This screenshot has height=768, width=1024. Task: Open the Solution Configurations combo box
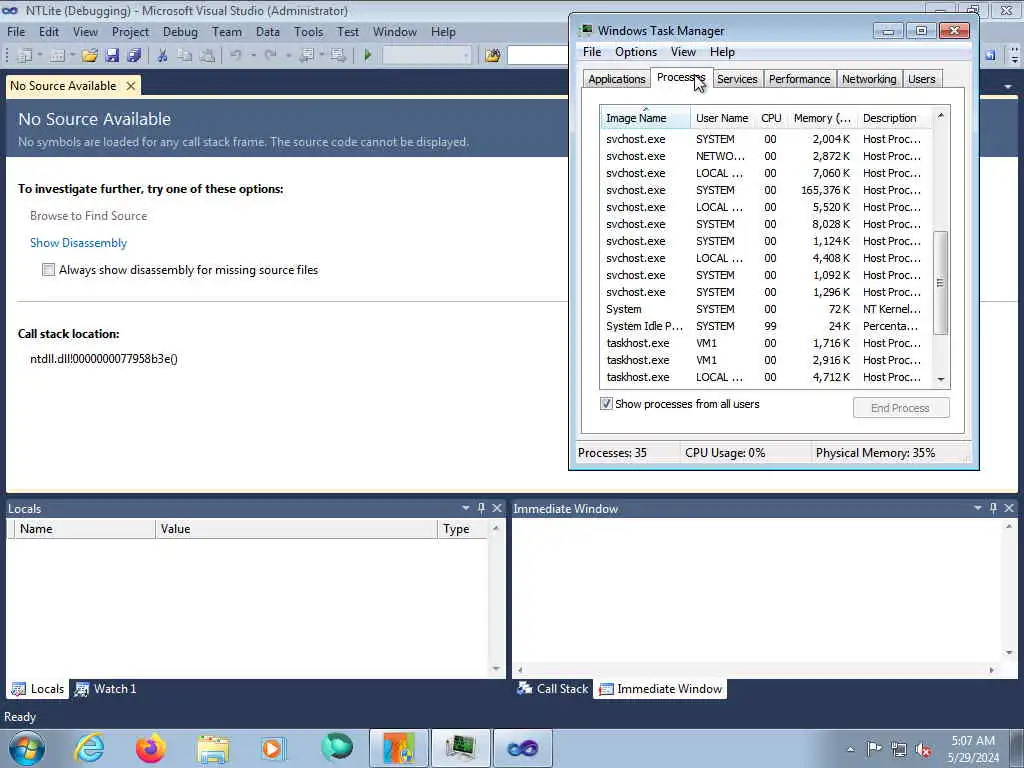[x=426, y=56]
